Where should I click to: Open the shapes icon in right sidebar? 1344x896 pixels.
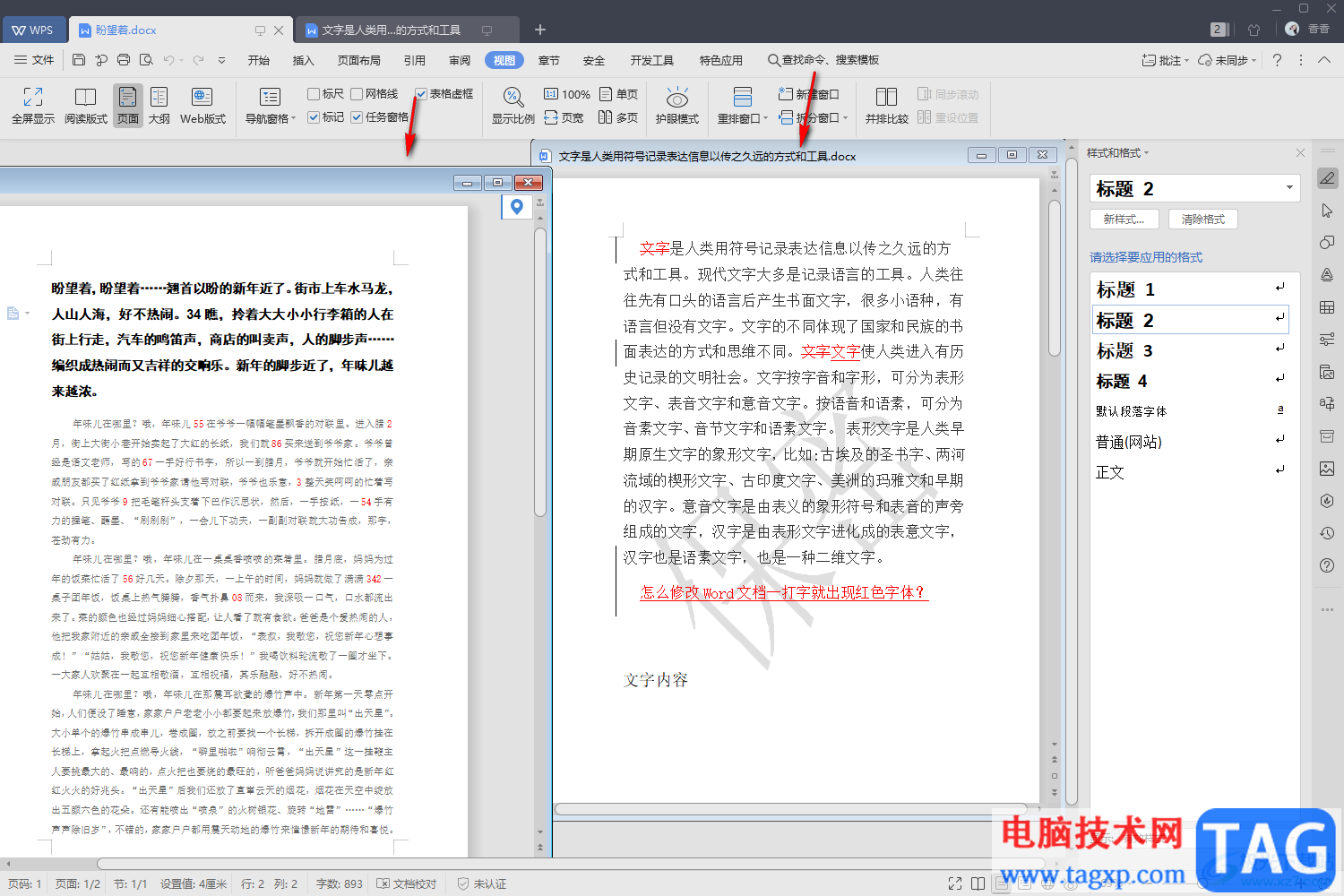[1327, 243]
